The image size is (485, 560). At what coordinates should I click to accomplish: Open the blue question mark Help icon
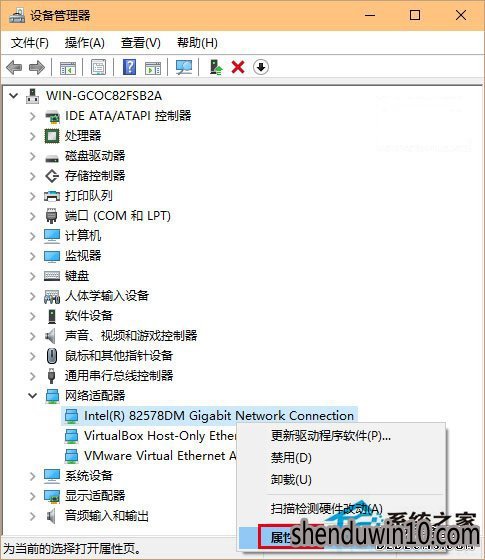click(129, 67)
